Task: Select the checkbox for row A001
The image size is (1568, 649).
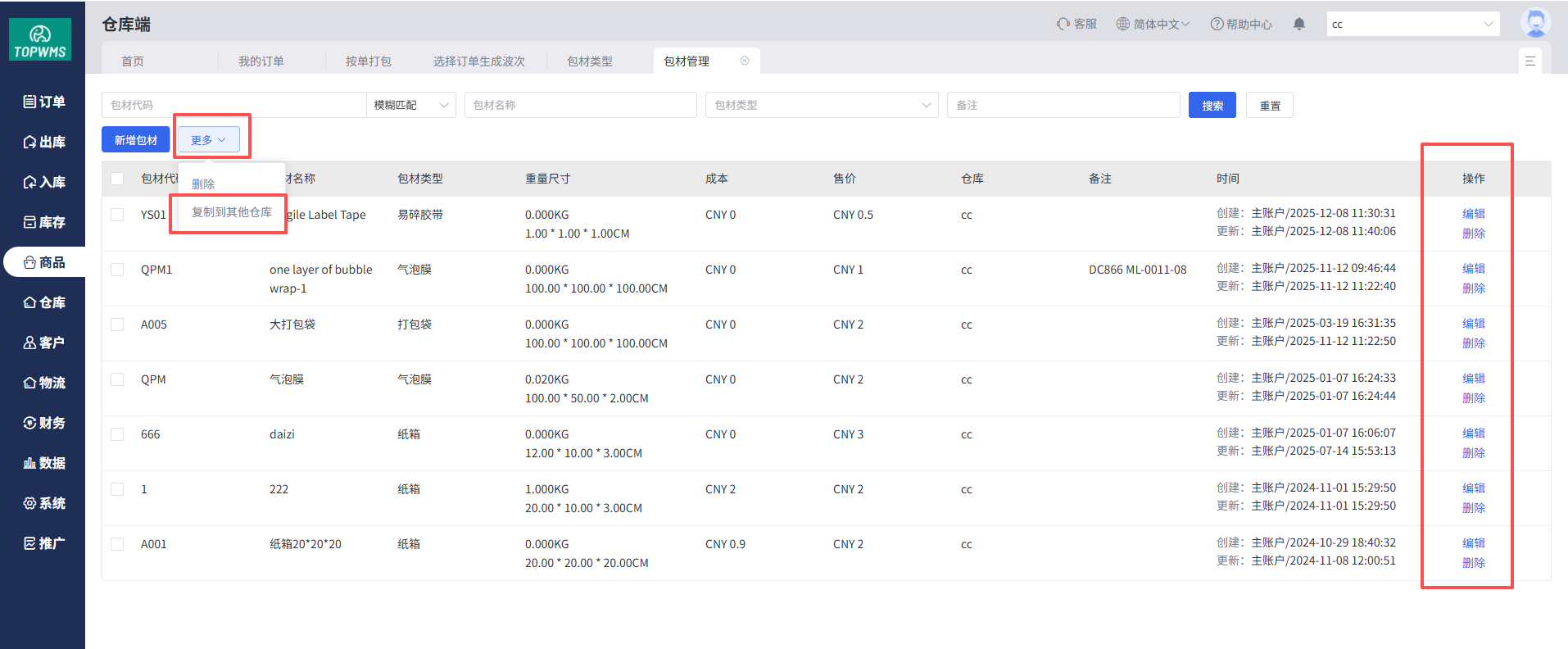Action: coord(117,544)
